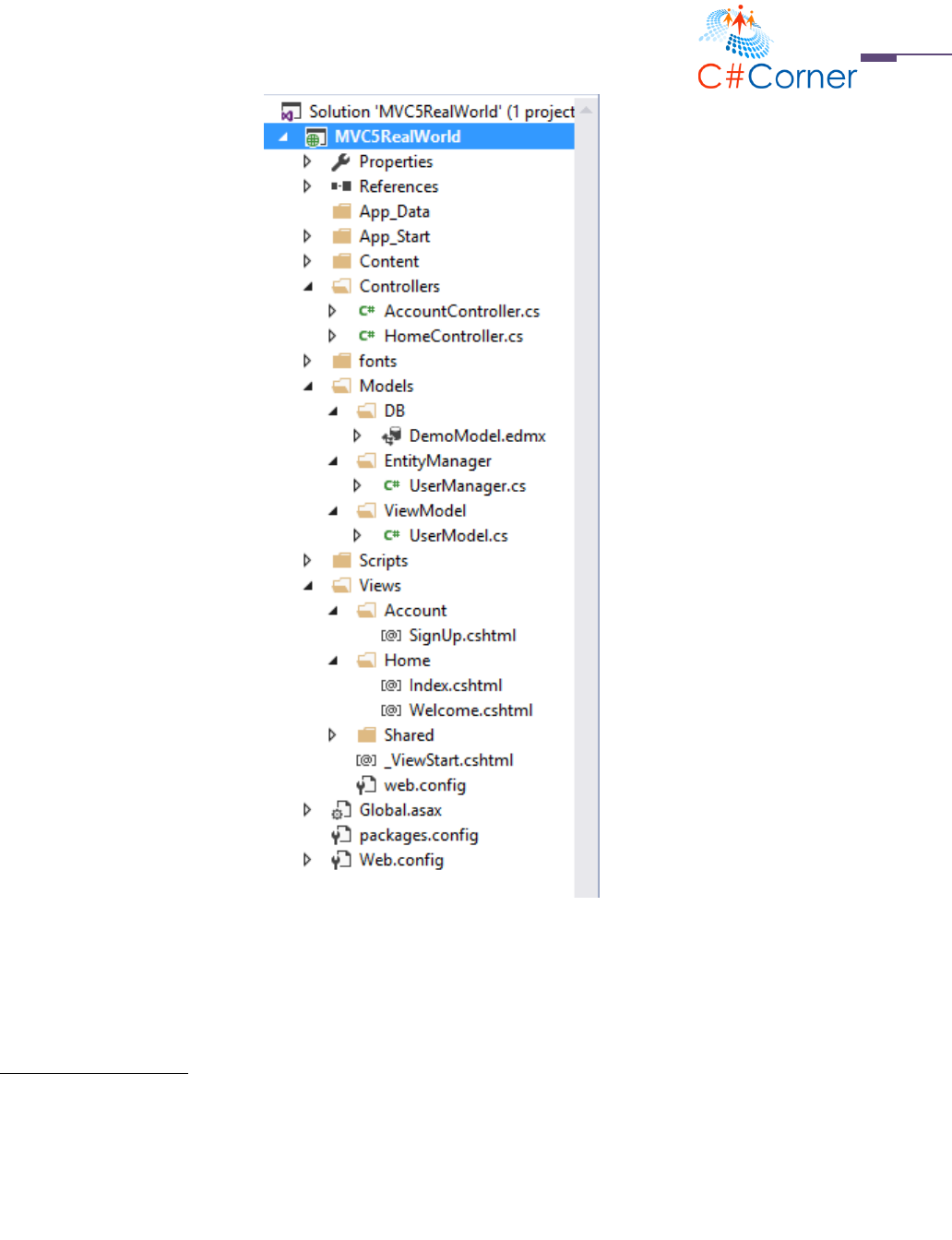Click the C# icon beside UserModel.cs
Image resolution: width=952 pixels, height=1240 pixels.
(391, 535)
